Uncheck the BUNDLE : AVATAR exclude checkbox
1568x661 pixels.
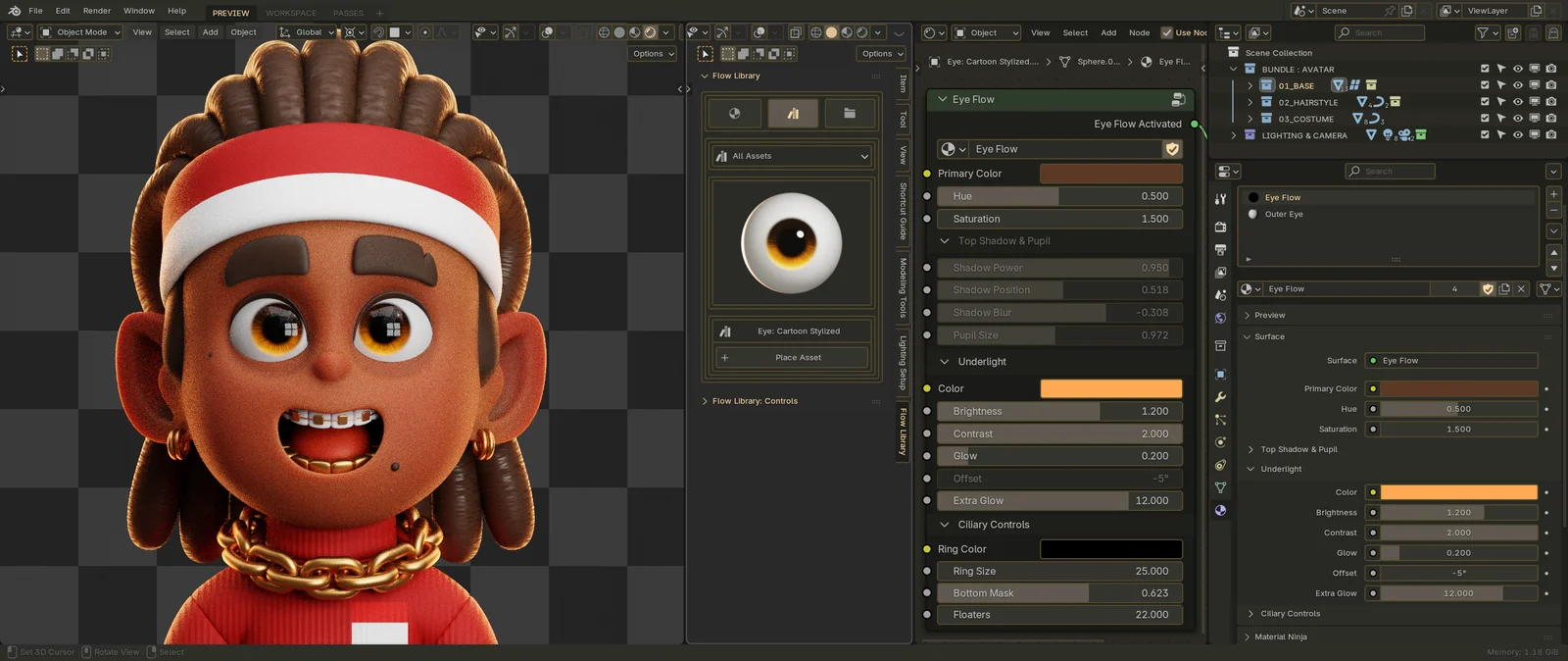pyautogui.click(x=1485, y=69)
